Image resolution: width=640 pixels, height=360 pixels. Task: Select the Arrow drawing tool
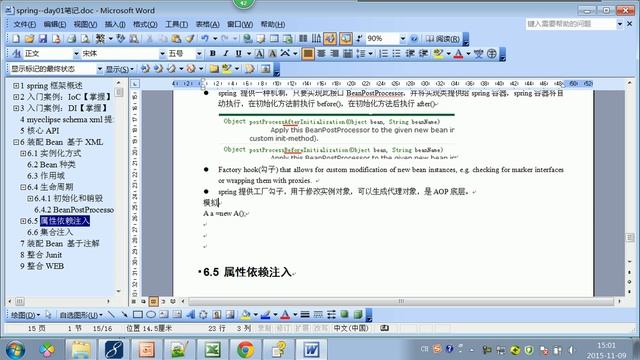[124, 314]
